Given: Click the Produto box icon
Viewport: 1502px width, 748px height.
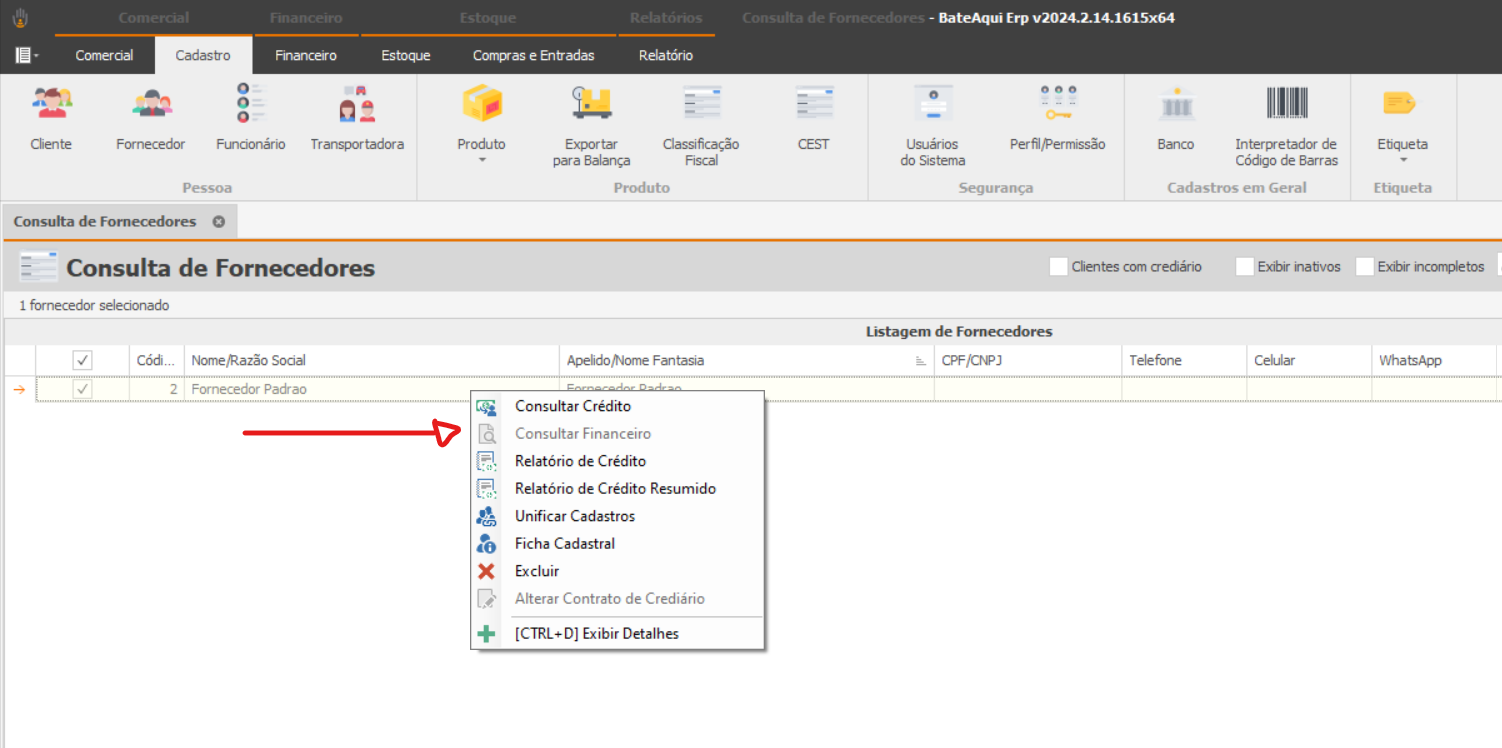Looking at the screenshot, I should [x=482, y=103].
